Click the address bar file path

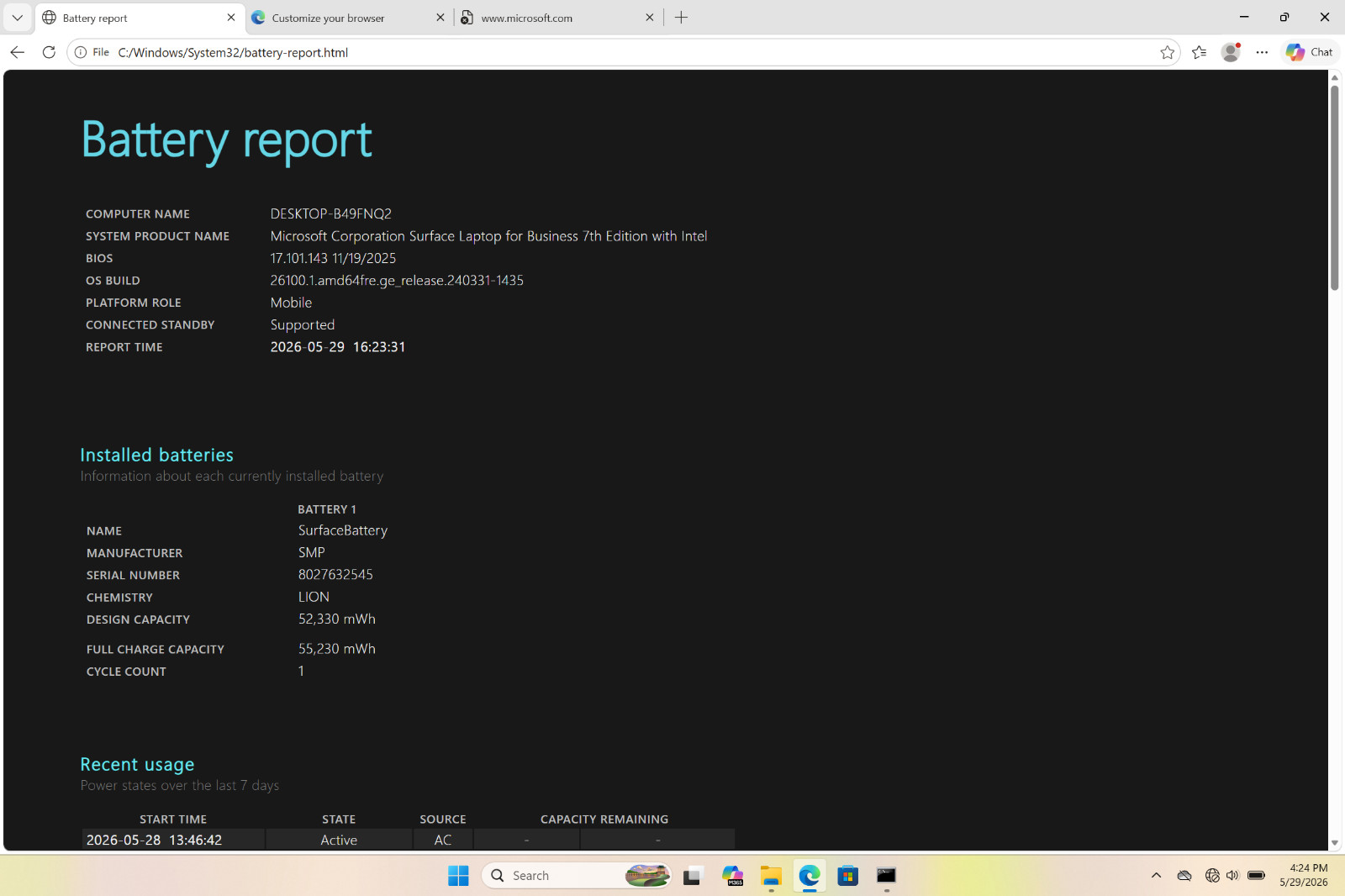pyautogui.click(x=233, y=52)
